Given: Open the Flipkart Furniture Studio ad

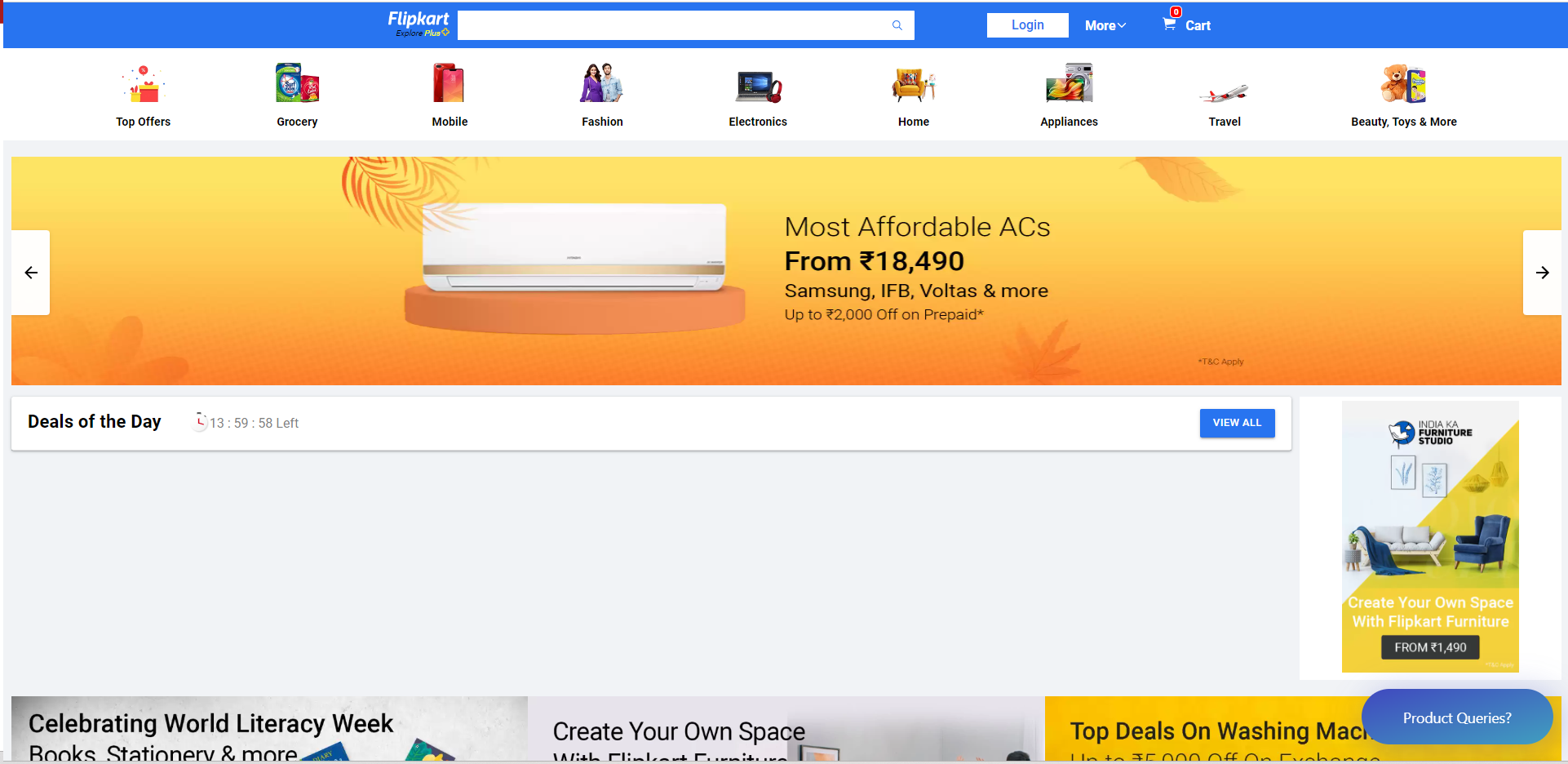Looking at the screenshot, I should 1429,536.
